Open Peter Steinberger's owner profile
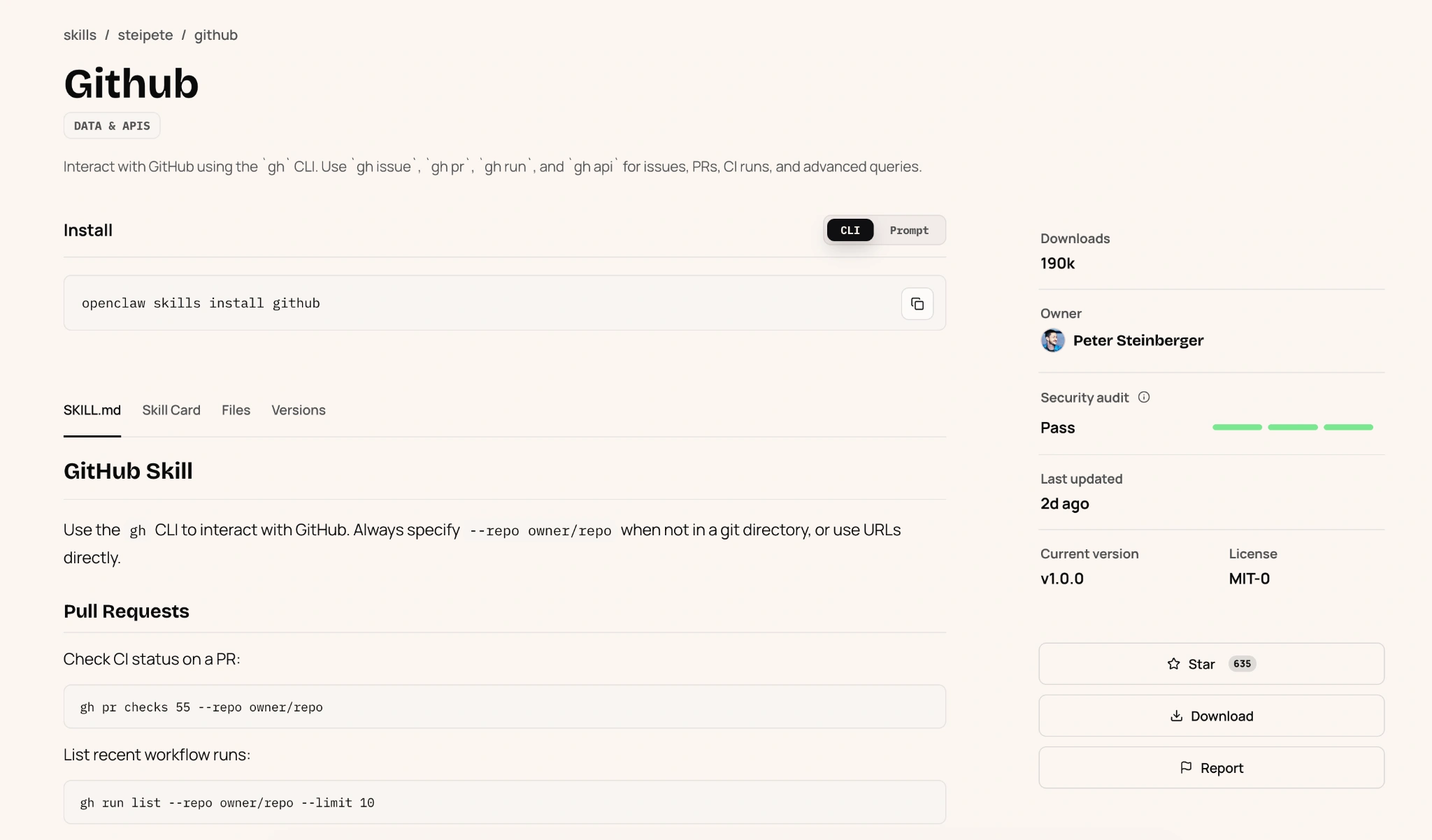 (1138, 340)
